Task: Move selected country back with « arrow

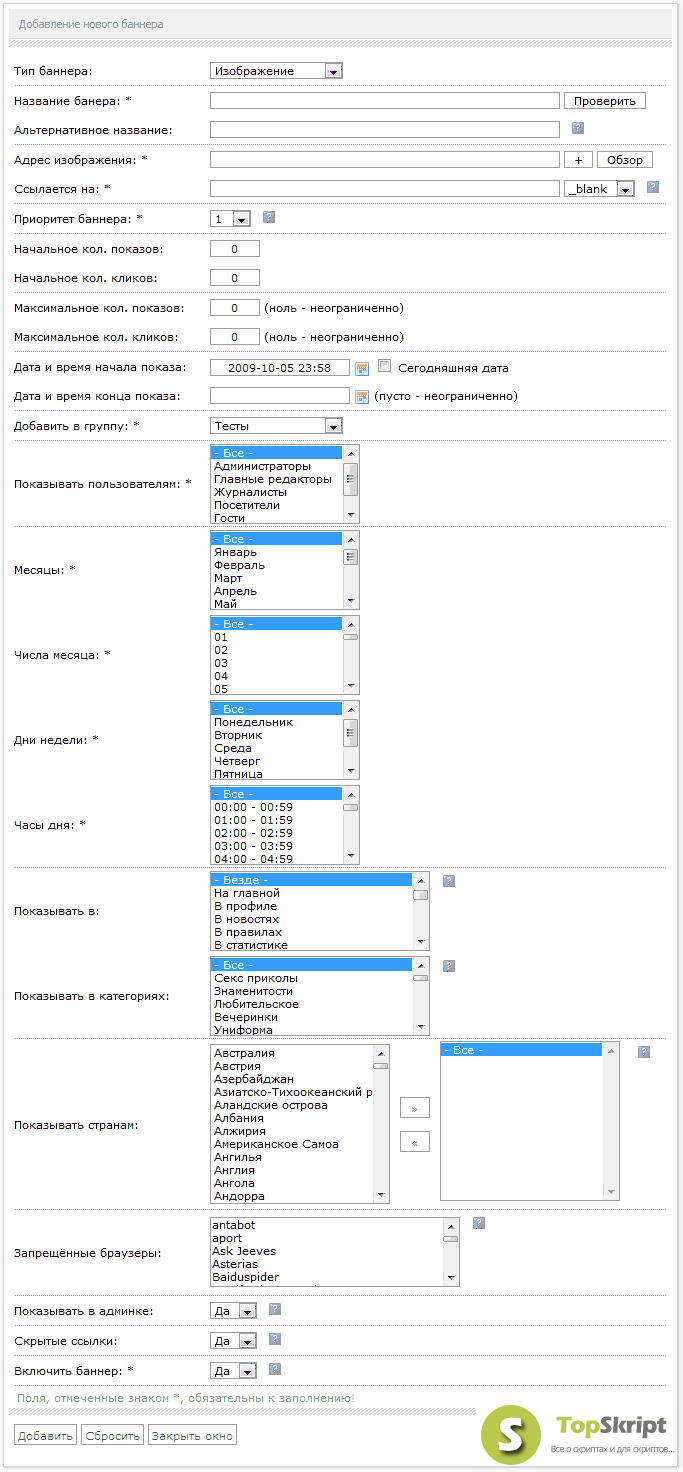Action: point(414,1141)
